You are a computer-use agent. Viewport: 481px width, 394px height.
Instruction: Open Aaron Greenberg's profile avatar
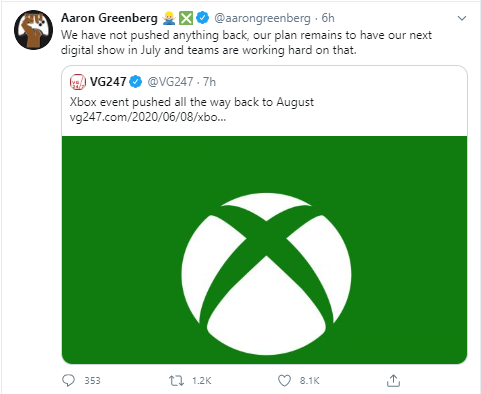pyautogui.click(x=33, y=30)
